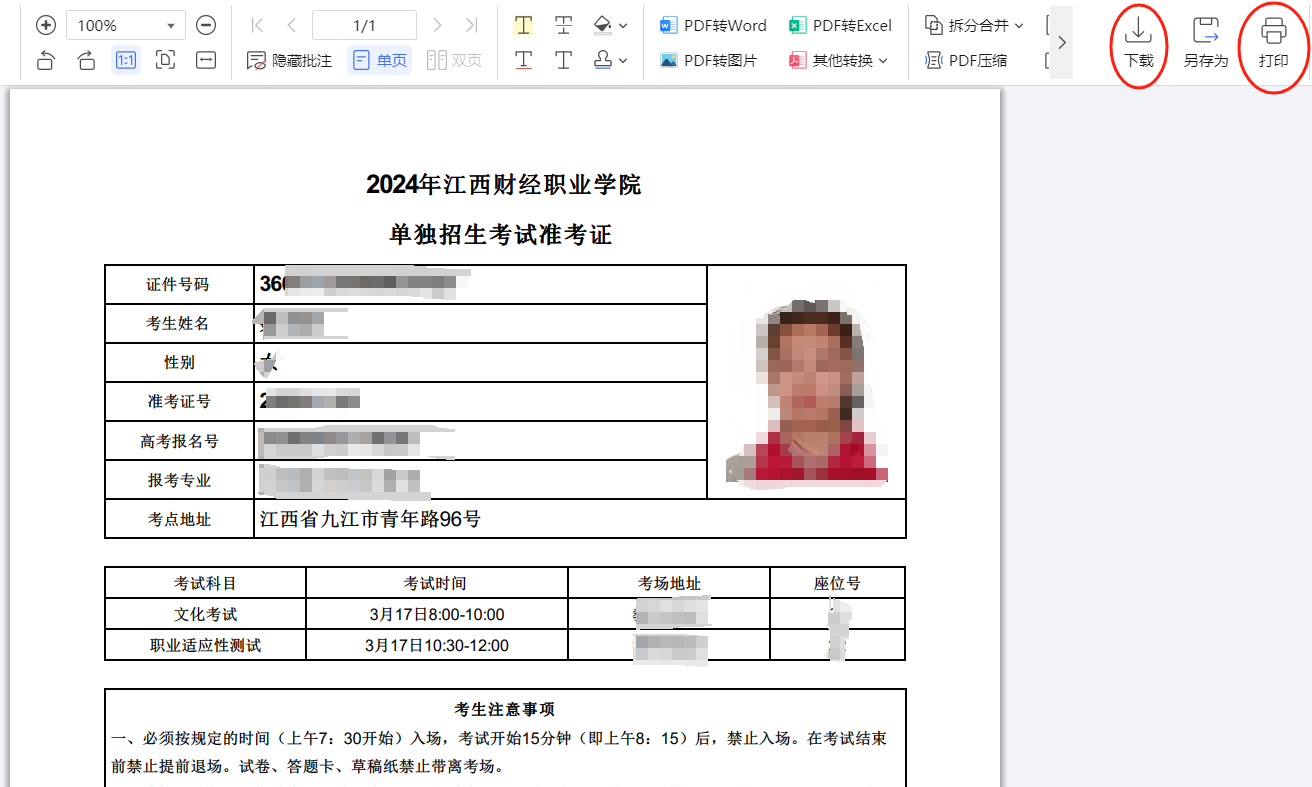1312x787 pixels.
Task: Toggle 隐藏批注 to hide annotations
Action: (289, 60)
